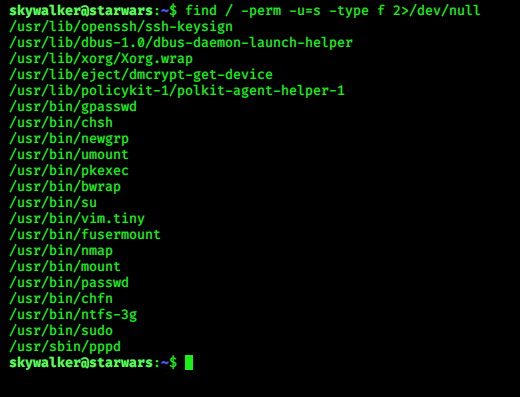
Task: Click the /usr/bin/passwd entry
Action: click(x=69, y=283)
